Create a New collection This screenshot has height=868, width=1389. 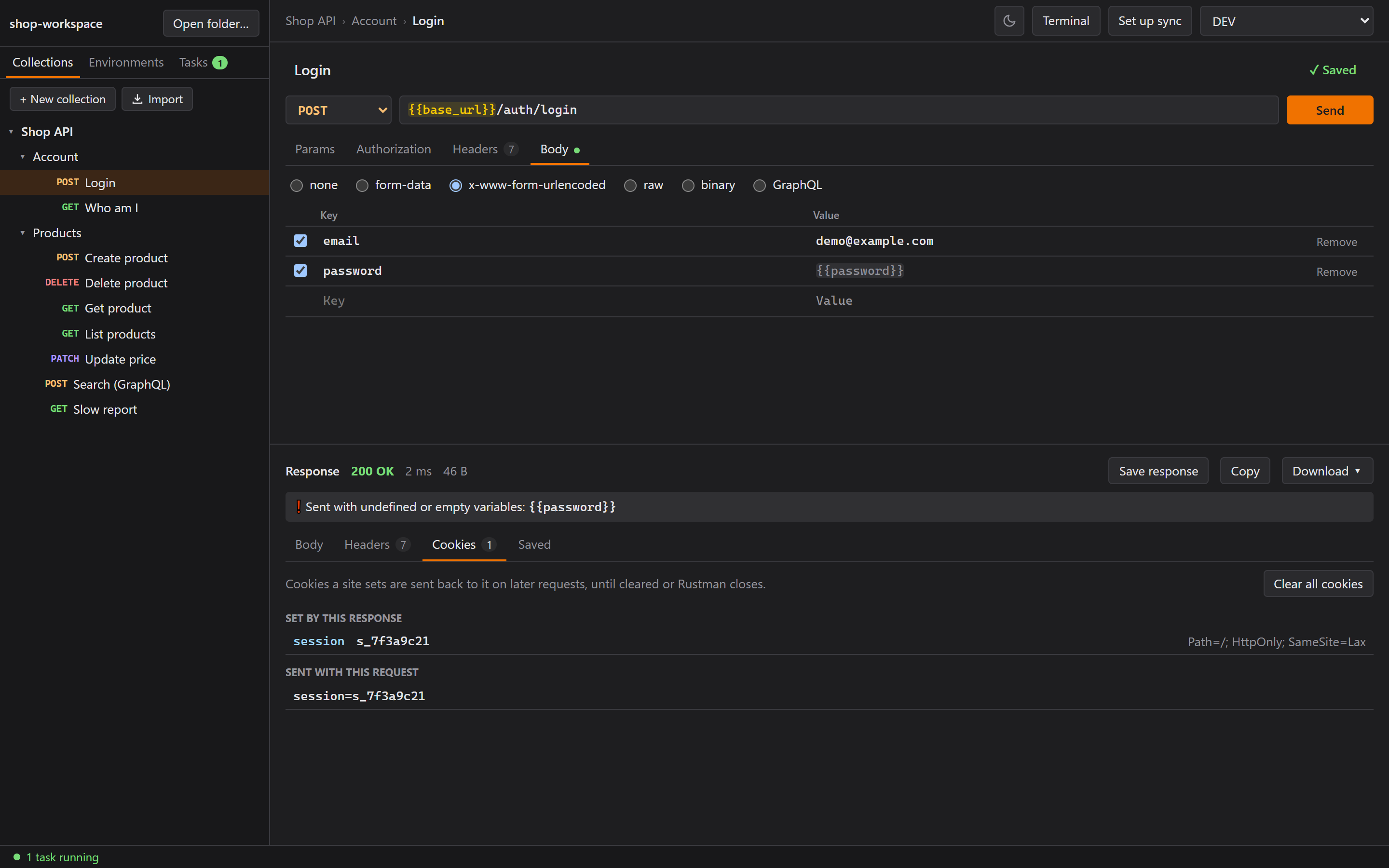coord(63,99)
